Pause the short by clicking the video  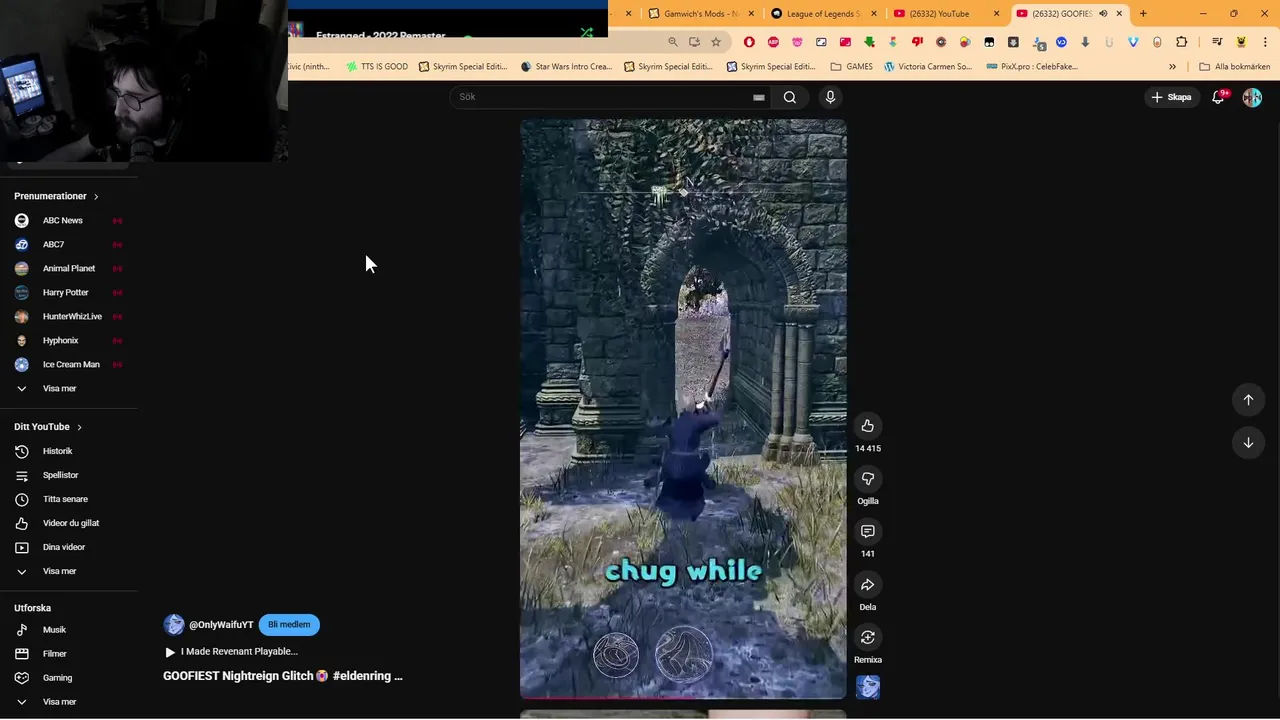coord(683,409)
